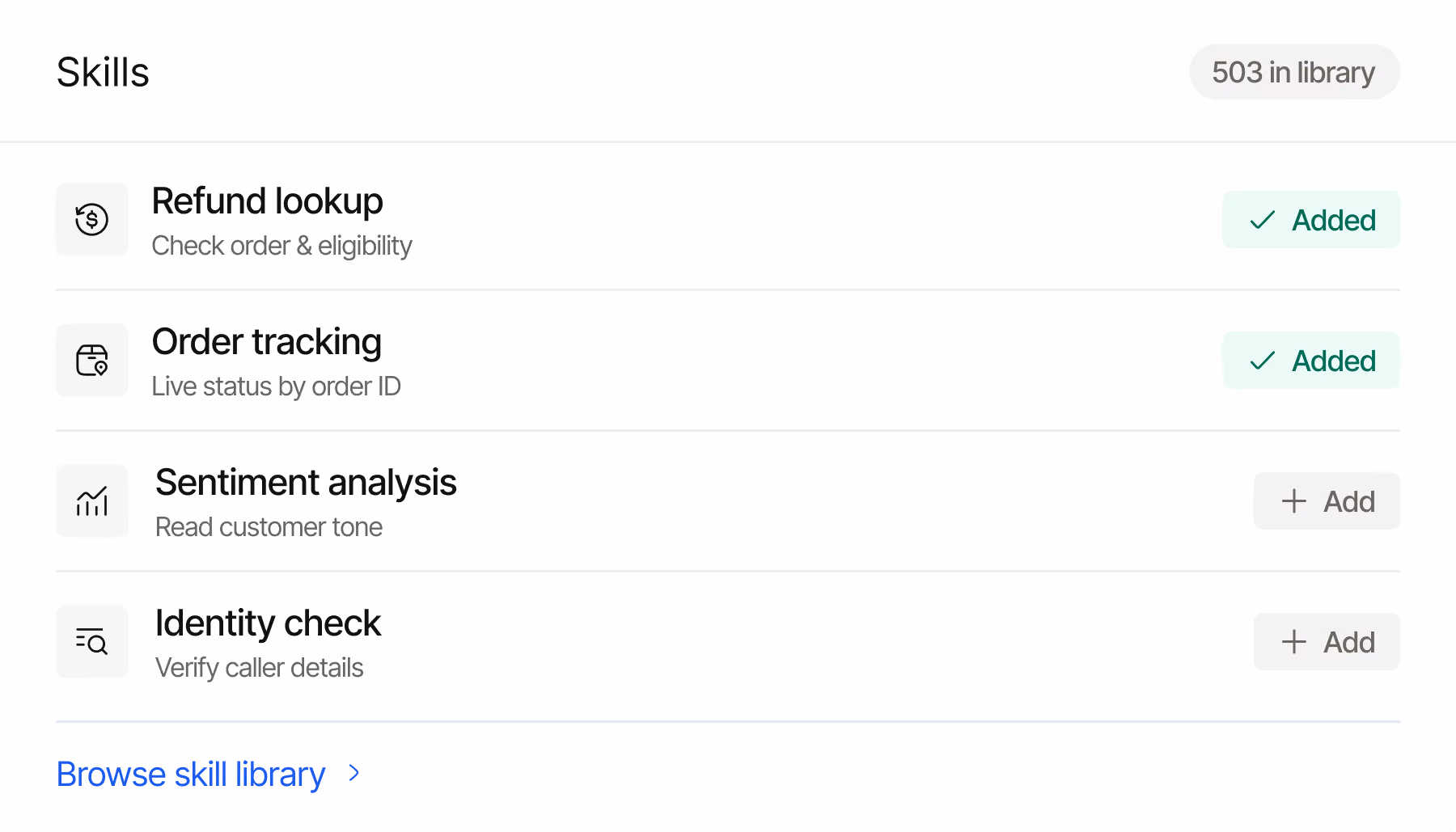
Task: Click the plus icon for Identity check
Action: coord(1294,642)
